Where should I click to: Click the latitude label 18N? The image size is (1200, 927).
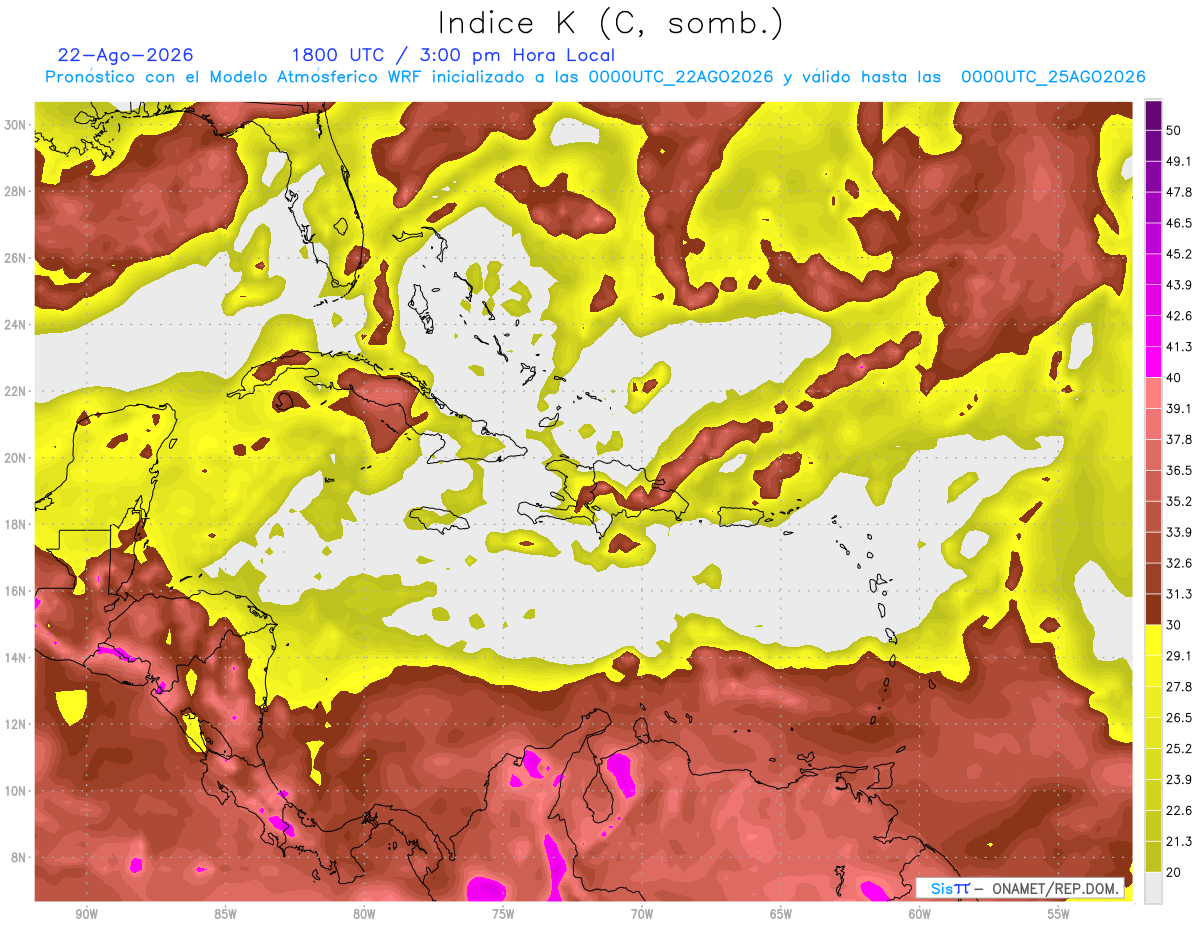click(x=16, y=524)
